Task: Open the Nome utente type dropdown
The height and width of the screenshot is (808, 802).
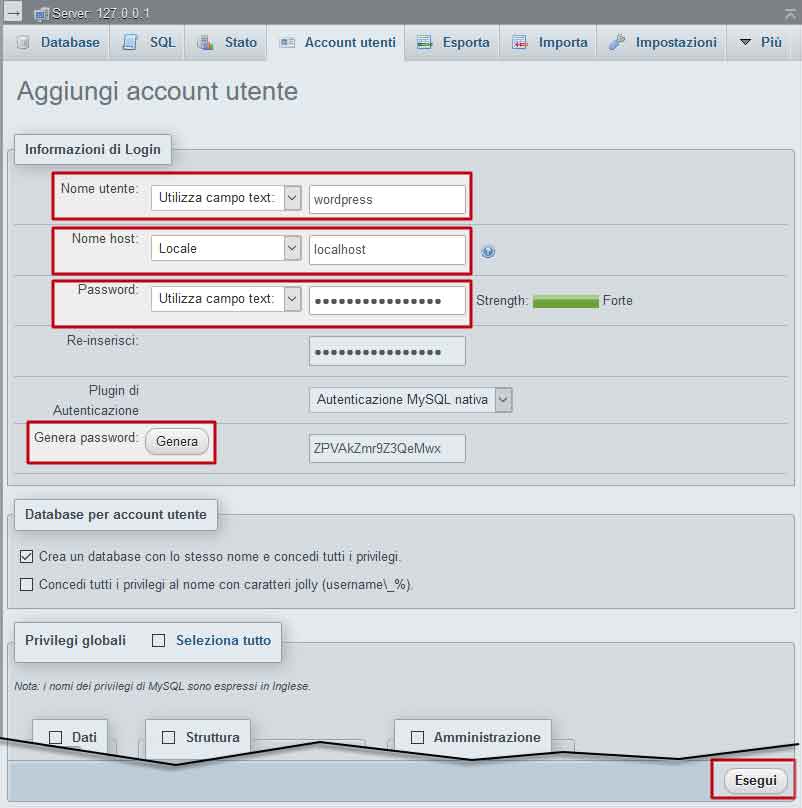Action: pos(226,198)
